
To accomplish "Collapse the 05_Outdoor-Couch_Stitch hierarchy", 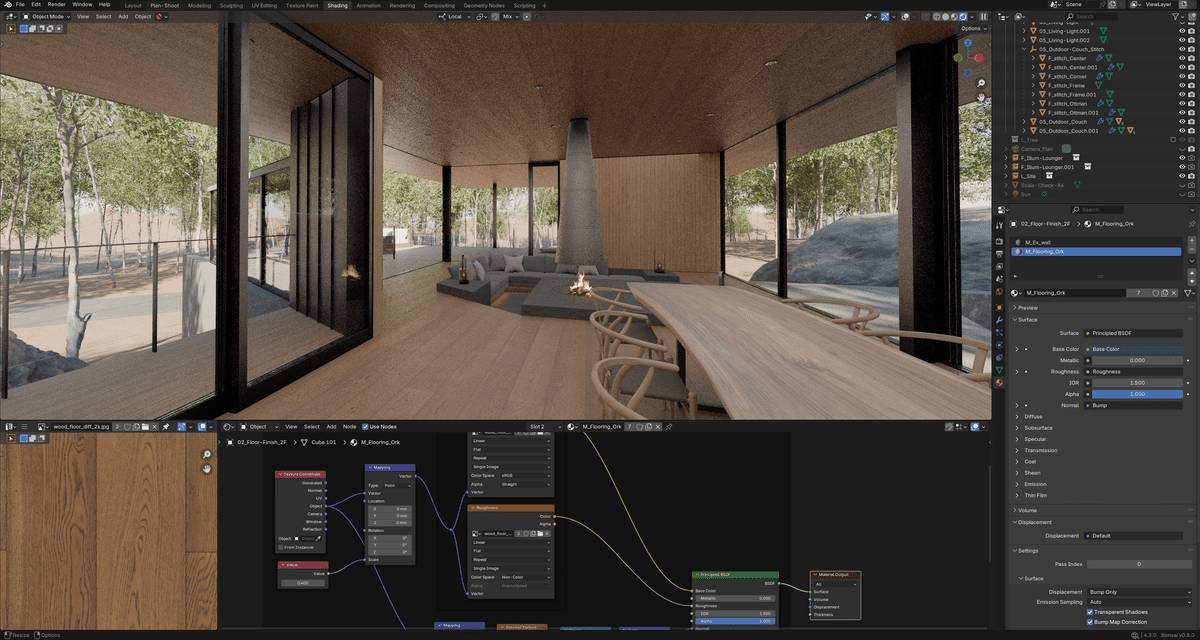I will (1024, 49).
